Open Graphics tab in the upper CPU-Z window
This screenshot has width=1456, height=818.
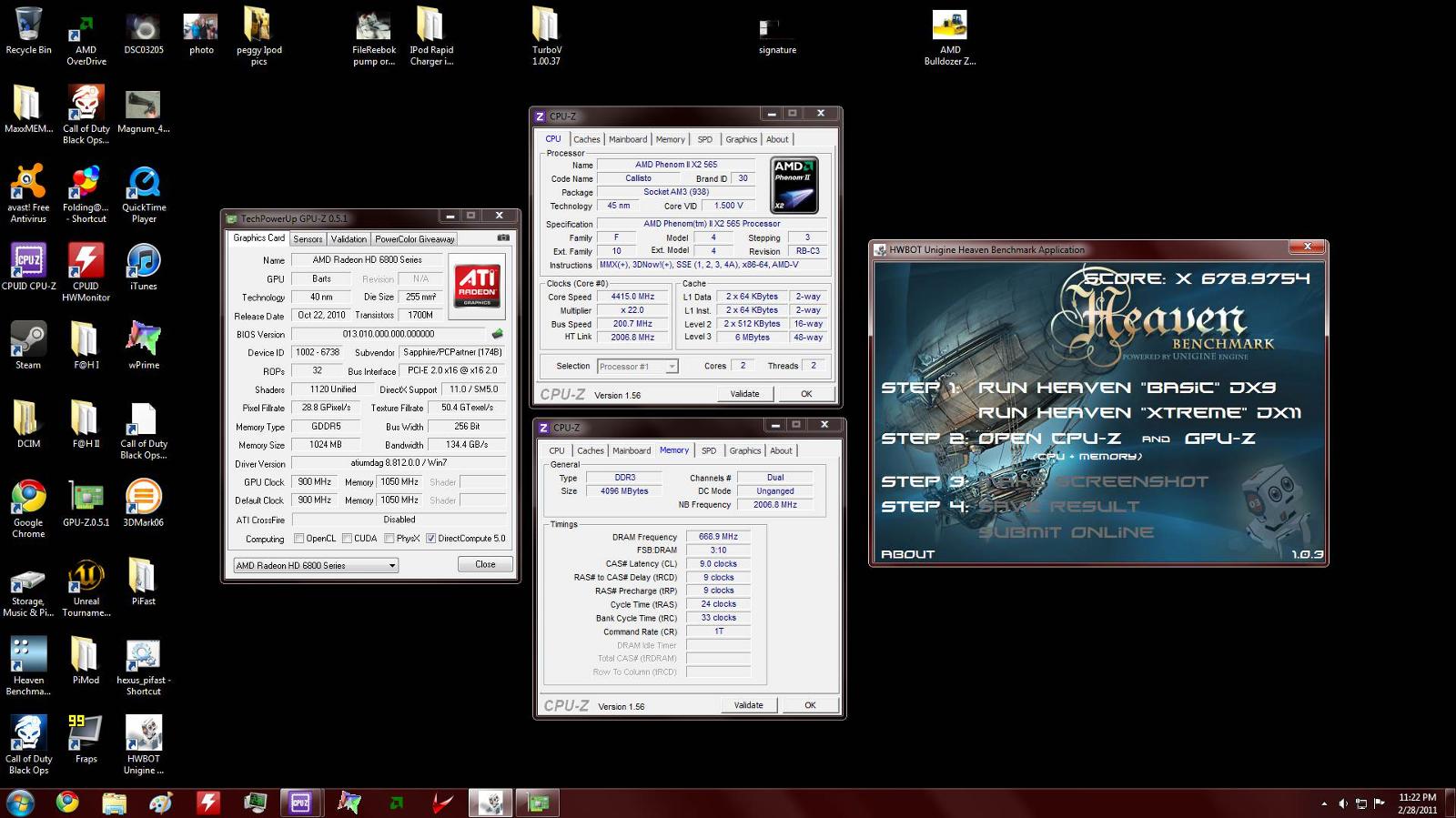[x=741, y=139]
